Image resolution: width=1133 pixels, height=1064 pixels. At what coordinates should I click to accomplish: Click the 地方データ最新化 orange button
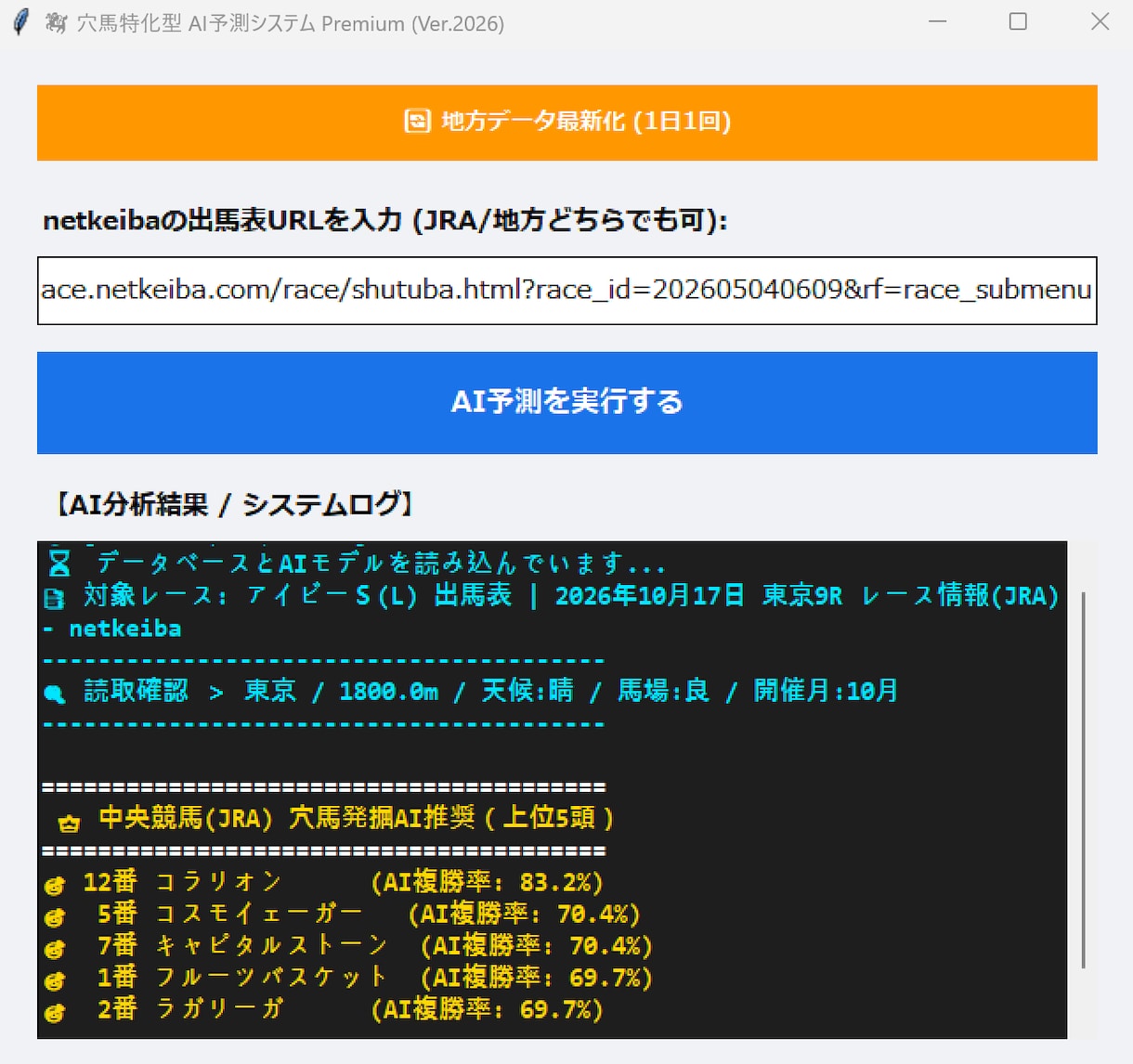[x=566, y=123]
